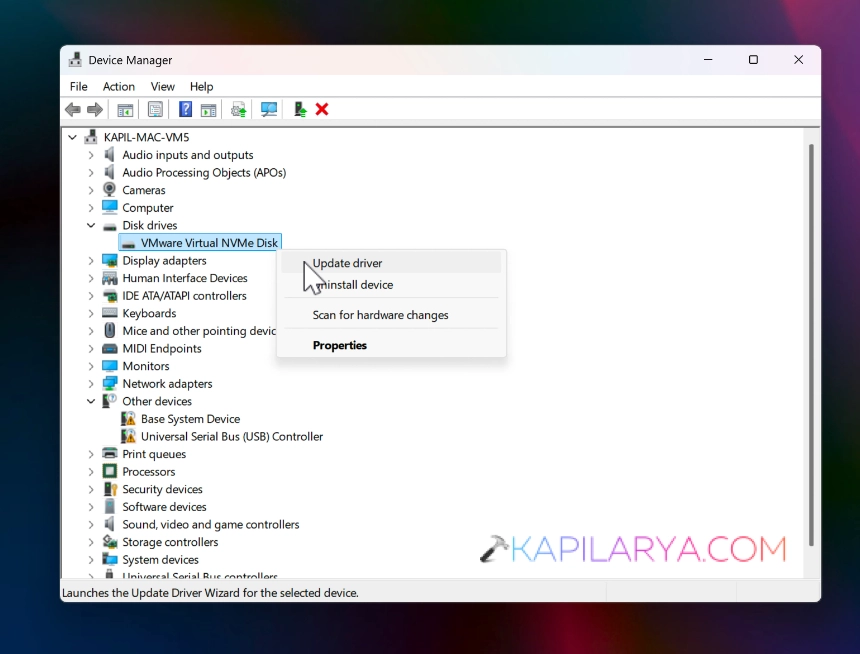This screenshot has height=654, width=860.
Task: Expand the Display adapters category
Action: [x=91, y=261]
